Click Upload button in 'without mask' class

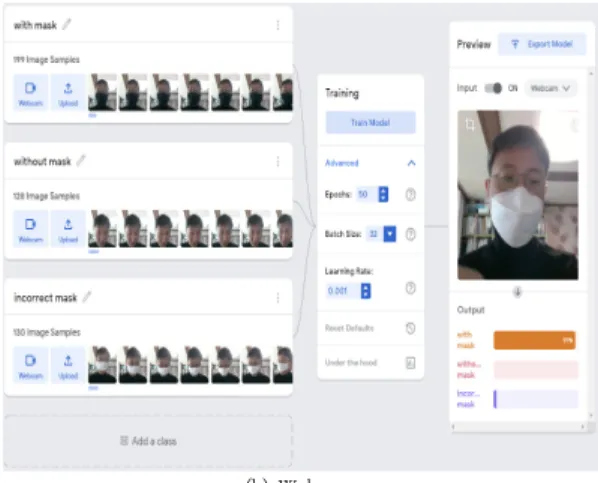68,229
